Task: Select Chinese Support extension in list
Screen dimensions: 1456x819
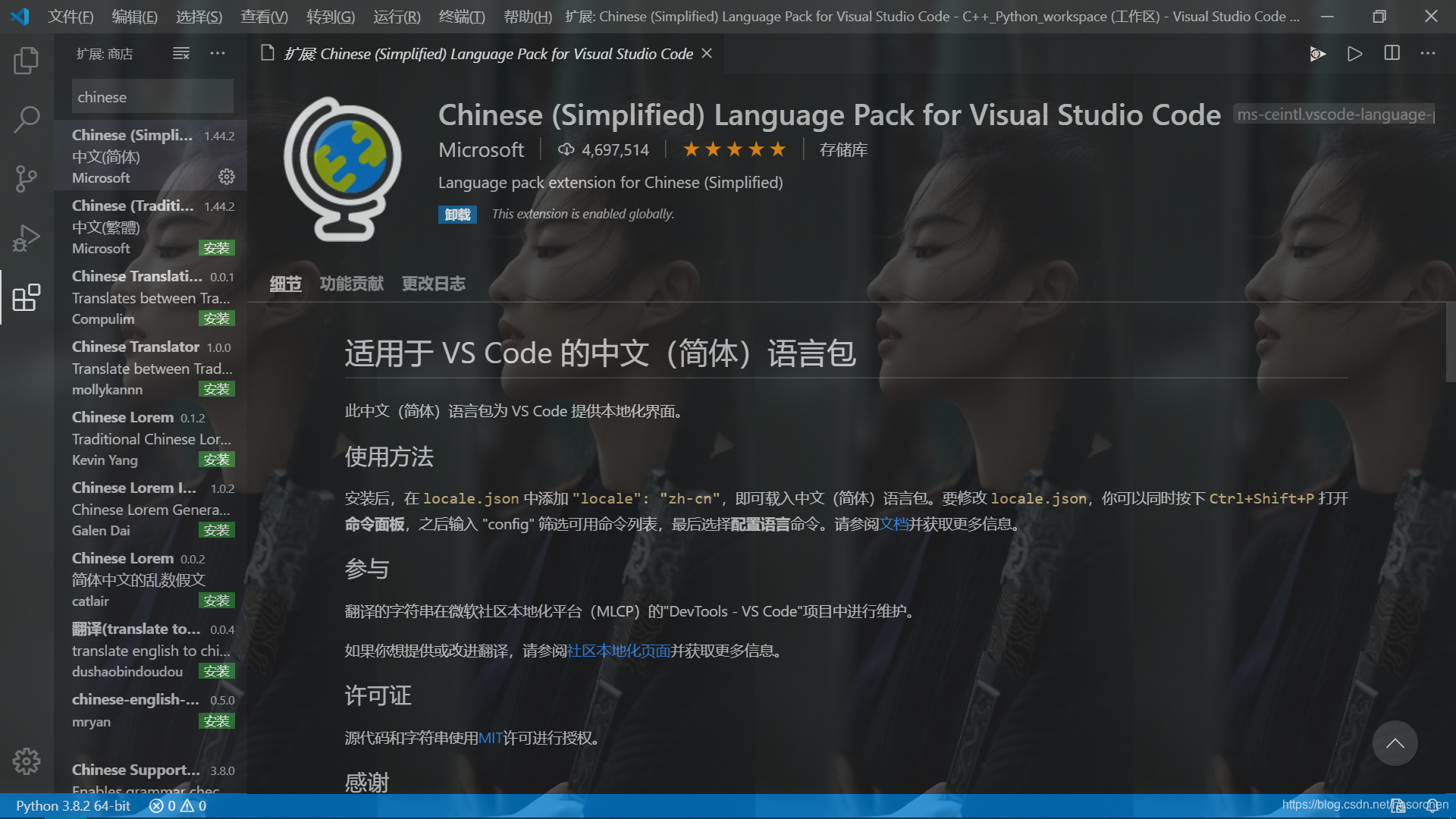Action: click(x=150, y=776)
